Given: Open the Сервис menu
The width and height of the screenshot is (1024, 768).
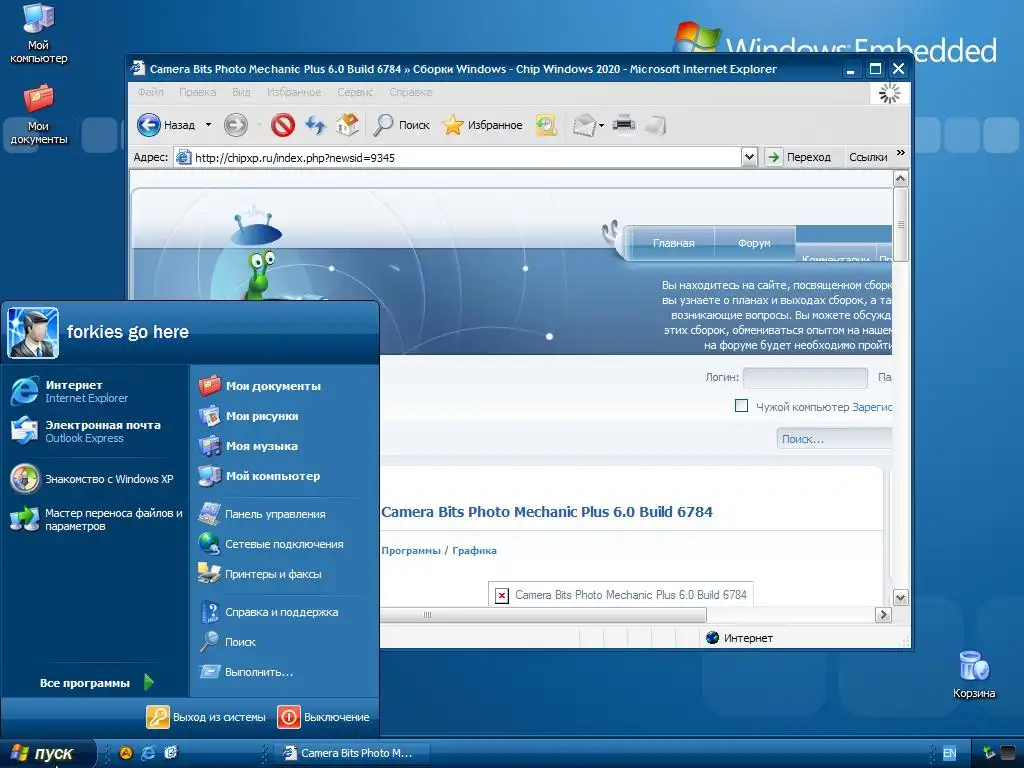Looking at the screenshot, I should pos(355,92).
